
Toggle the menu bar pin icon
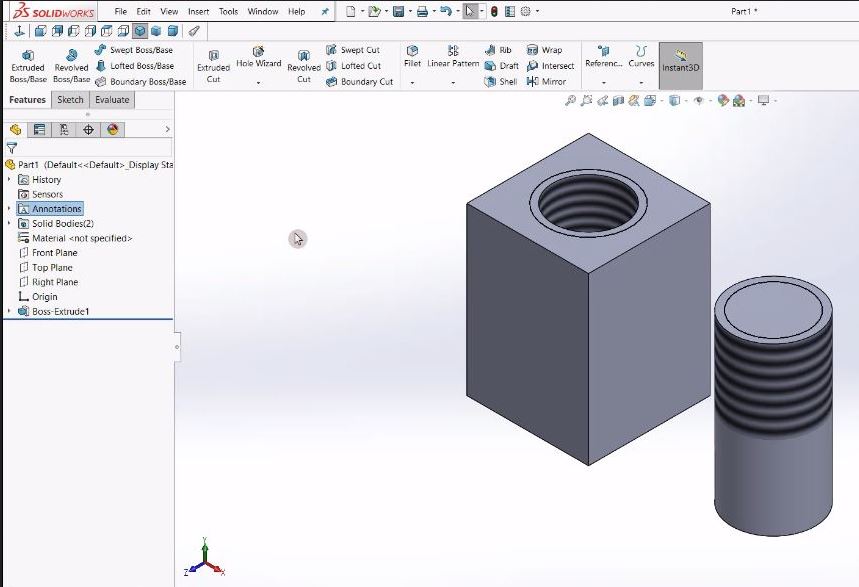click(x=325, y=12)
